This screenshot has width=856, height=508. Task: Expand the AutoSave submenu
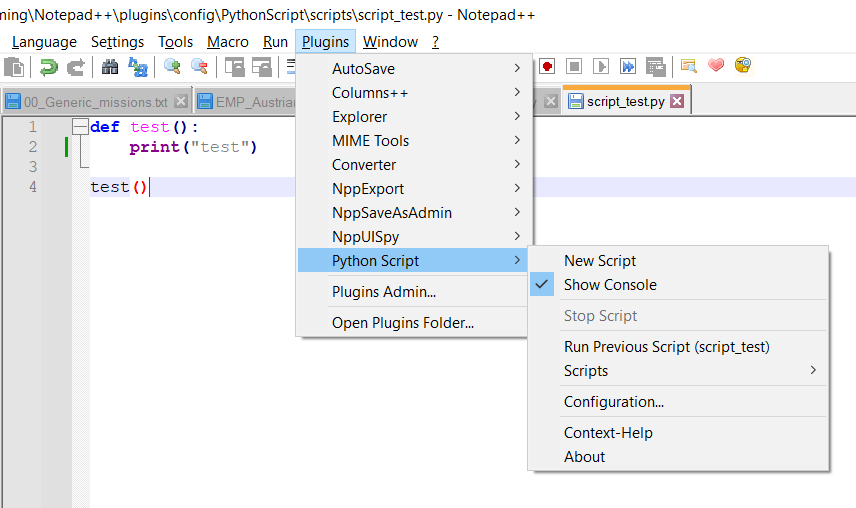click(412, 69)
